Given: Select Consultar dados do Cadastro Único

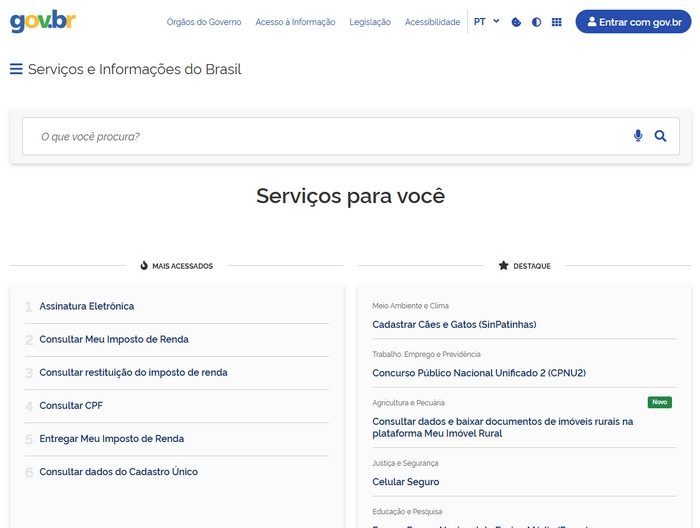Looking at the screenshot, I should pyautogui.click(x=118, y=472).
